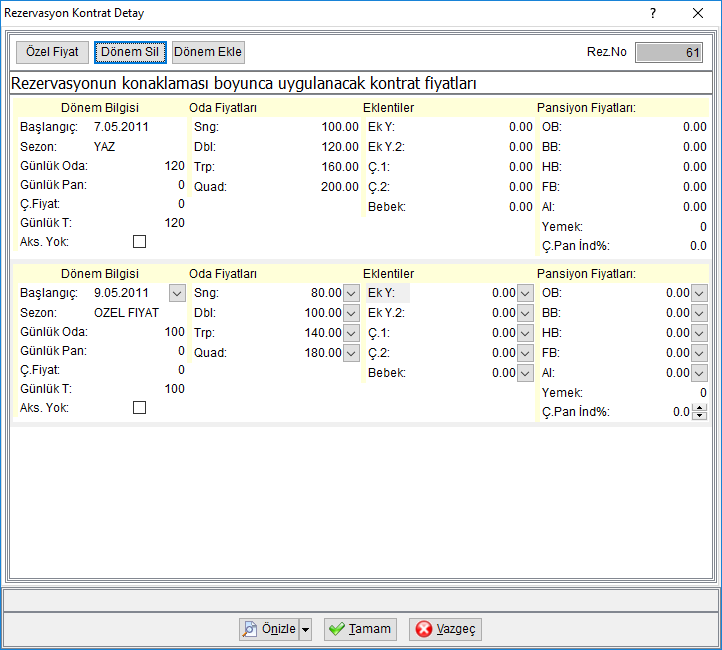
Task: Toggle Aks. Yok checkbox in YAZ period
Action: point(140,242)
